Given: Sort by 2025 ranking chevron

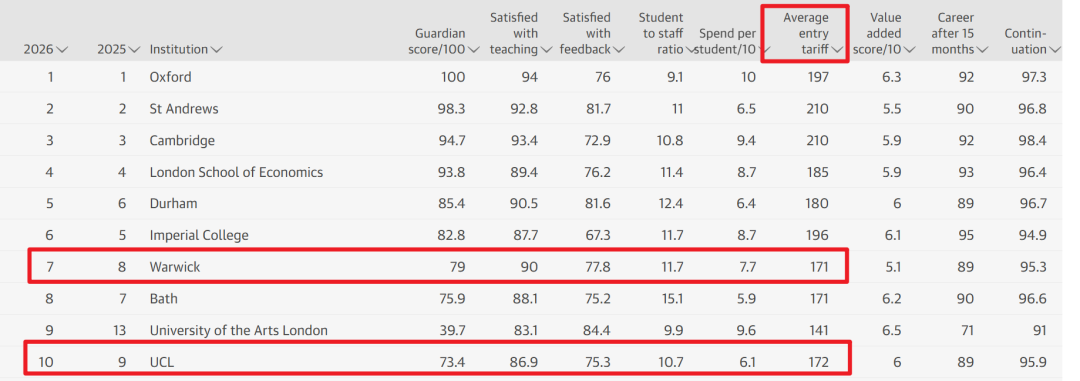Looking at the screenshot, I should point(134,50).
